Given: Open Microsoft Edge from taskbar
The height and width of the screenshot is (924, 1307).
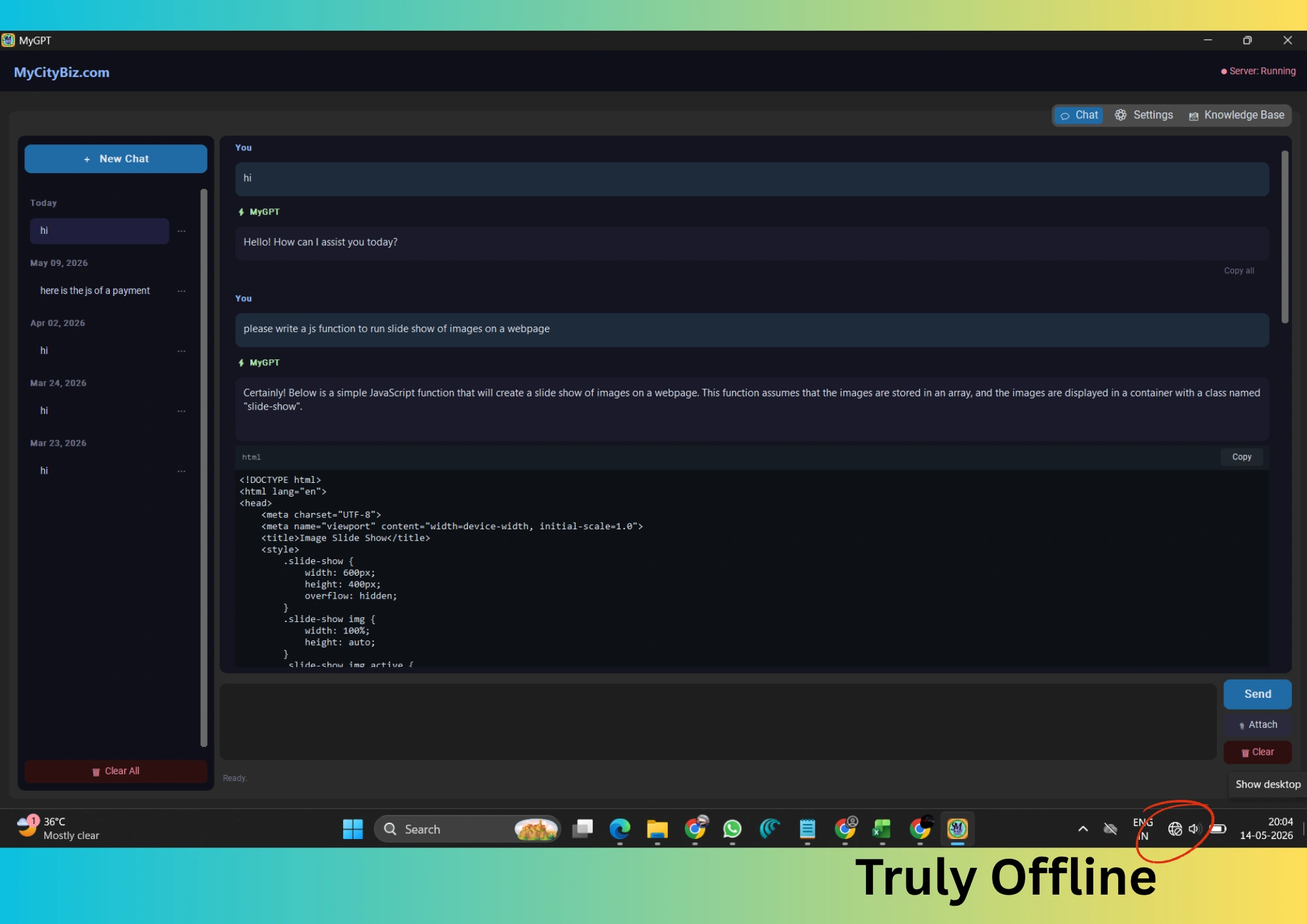Looking at the screenshot, I should (620, 829).
